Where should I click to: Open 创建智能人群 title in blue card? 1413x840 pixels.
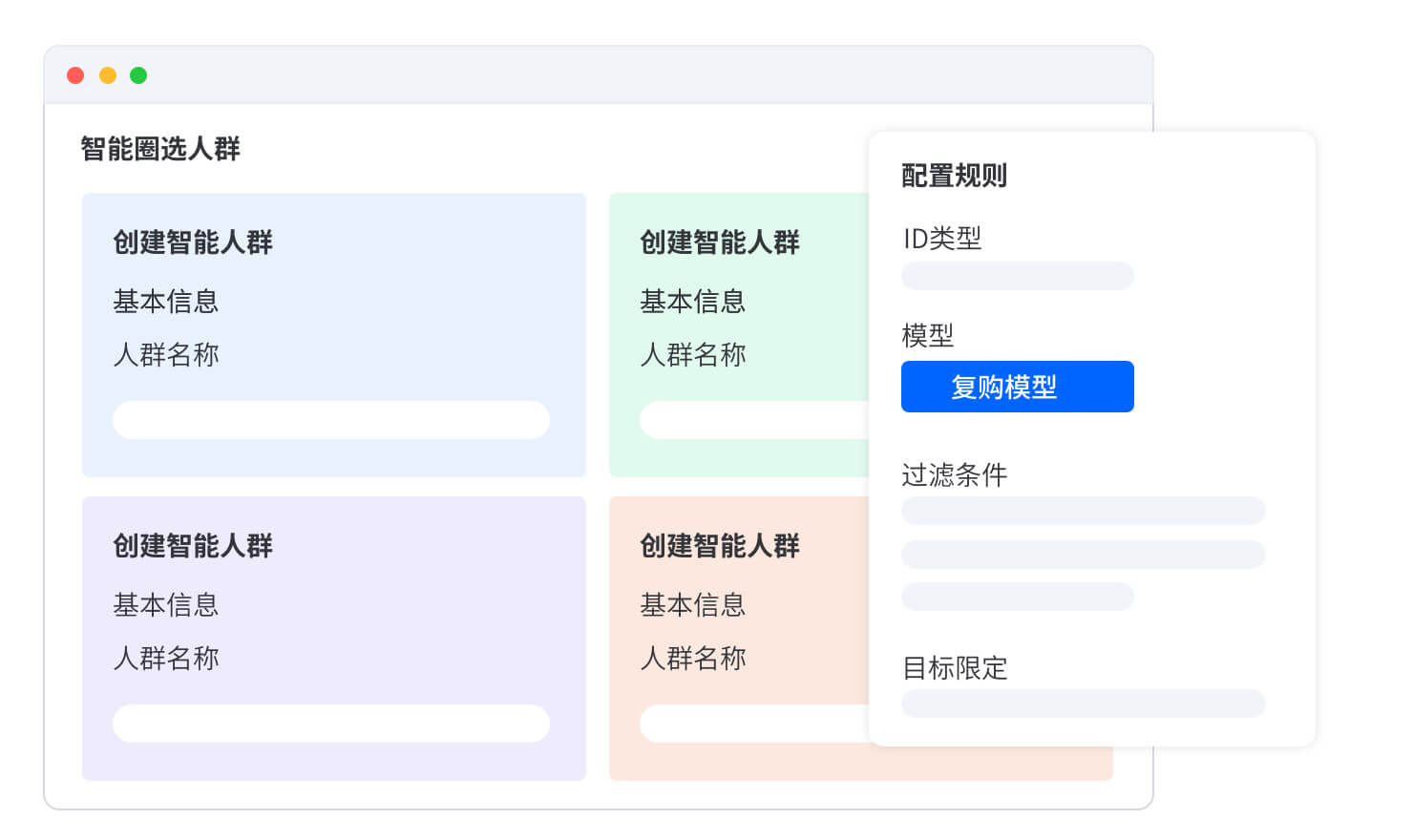click(193, 242)
